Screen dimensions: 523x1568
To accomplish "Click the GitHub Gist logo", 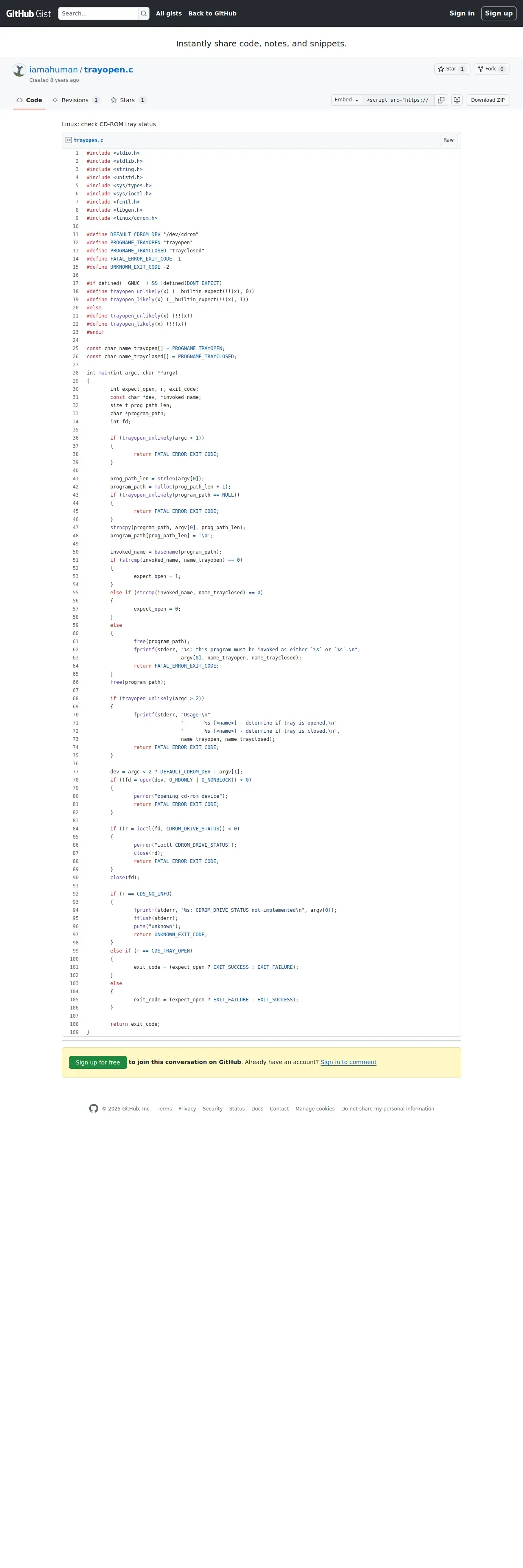I will click(29, 13).
